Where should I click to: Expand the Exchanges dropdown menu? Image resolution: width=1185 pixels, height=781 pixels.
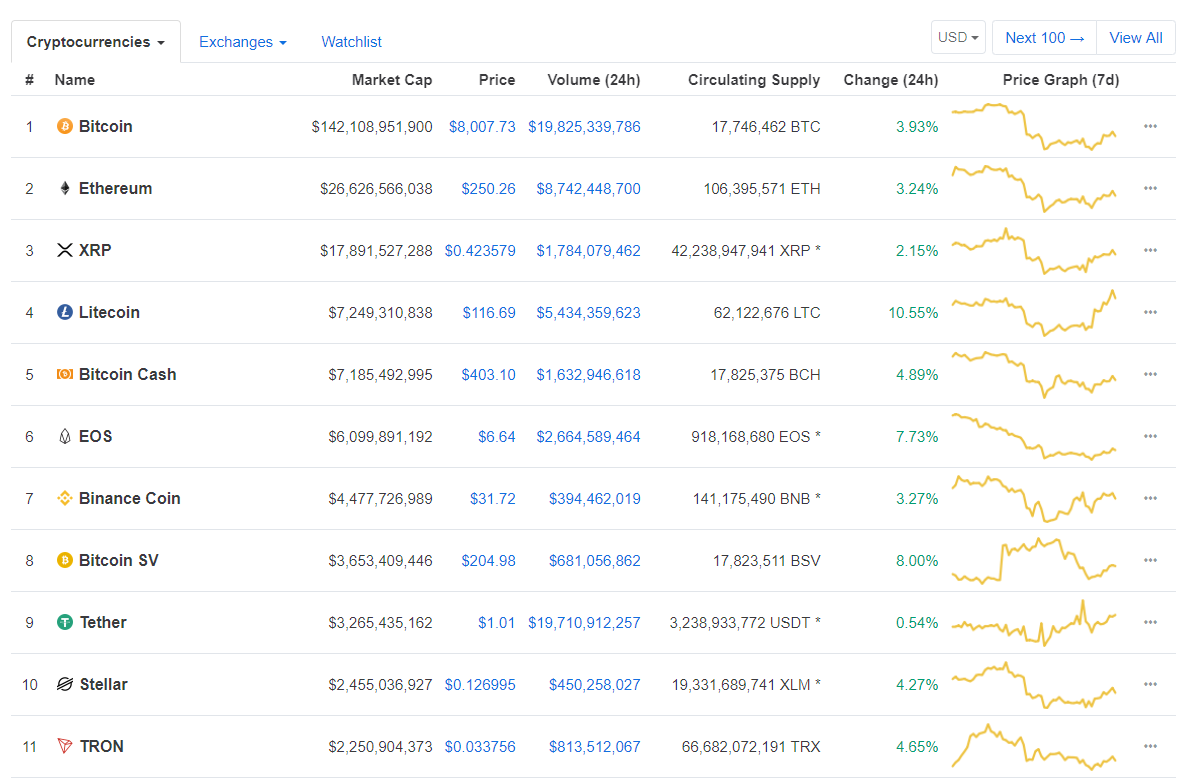[x=243, y=42]
